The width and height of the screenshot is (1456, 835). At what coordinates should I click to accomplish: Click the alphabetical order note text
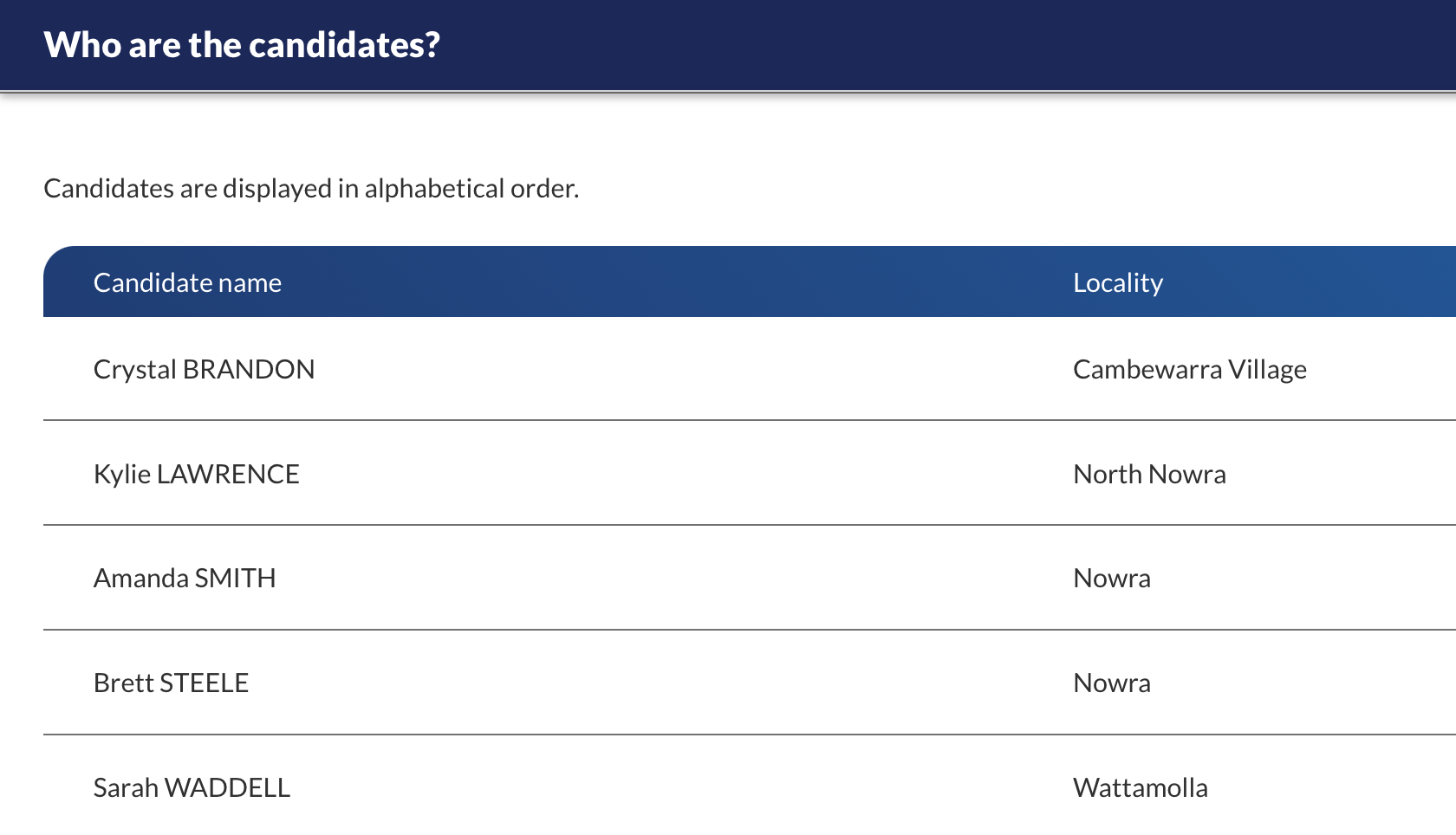pos(311,188)
